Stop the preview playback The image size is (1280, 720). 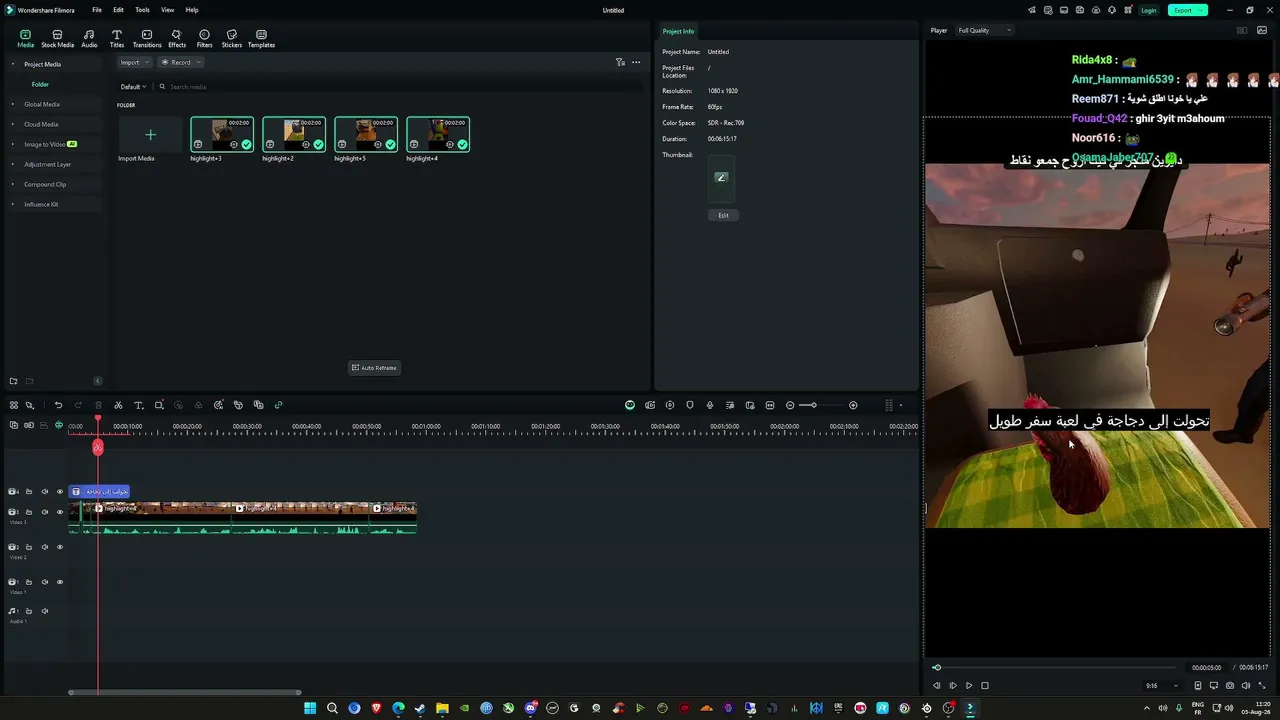pos(985,686)
